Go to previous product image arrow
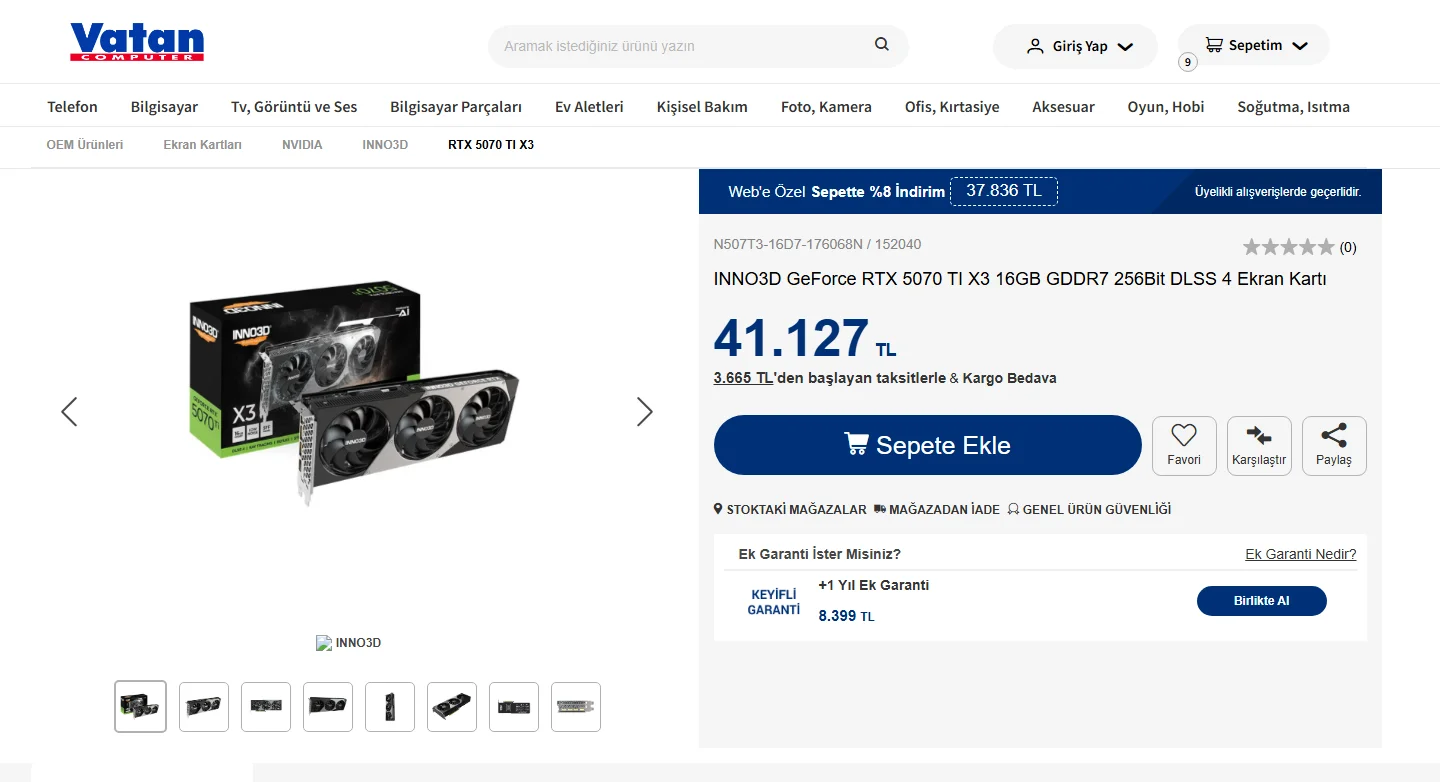The image size is (1440, 782). point(69,411)
